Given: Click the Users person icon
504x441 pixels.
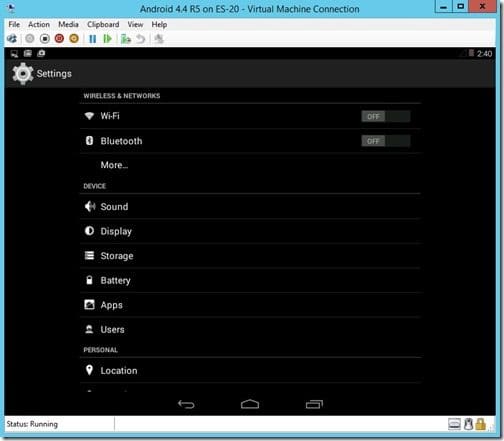Looking at the screenshot, I should click(89, 329).
